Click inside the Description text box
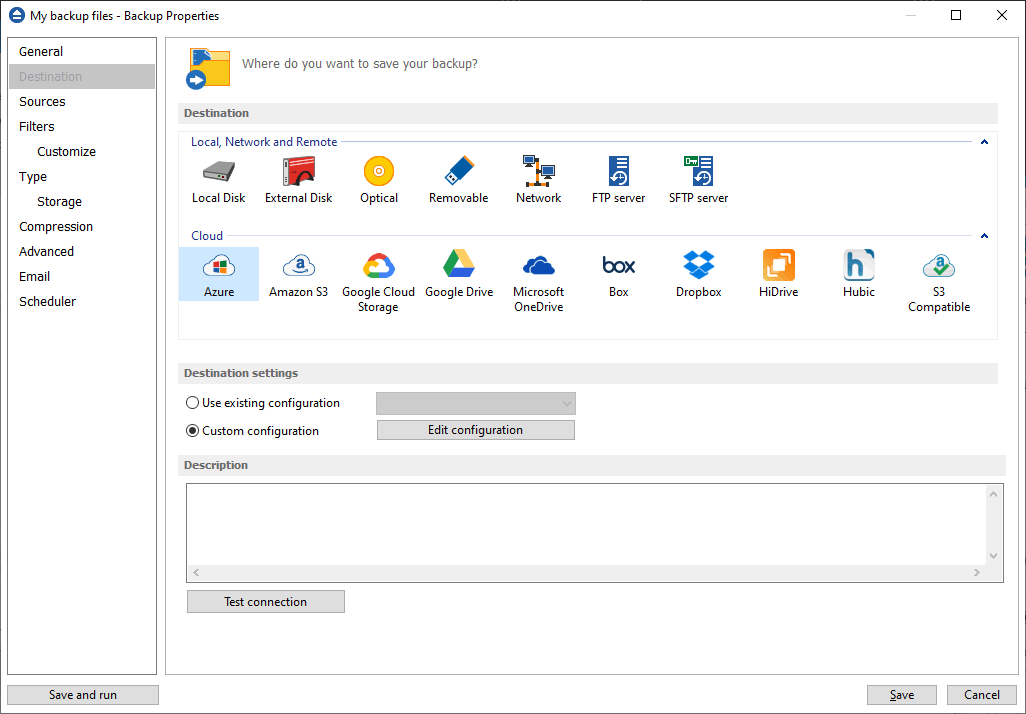This screenshot has width=1026, height=714. (586, 525)
